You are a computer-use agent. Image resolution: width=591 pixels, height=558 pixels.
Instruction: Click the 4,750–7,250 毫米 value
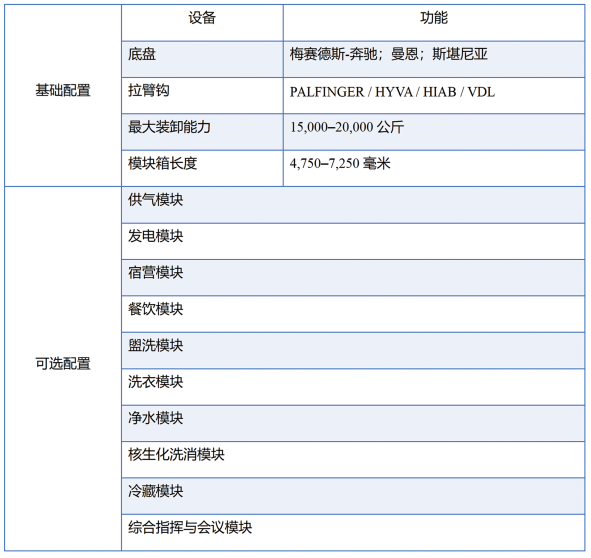340,164
